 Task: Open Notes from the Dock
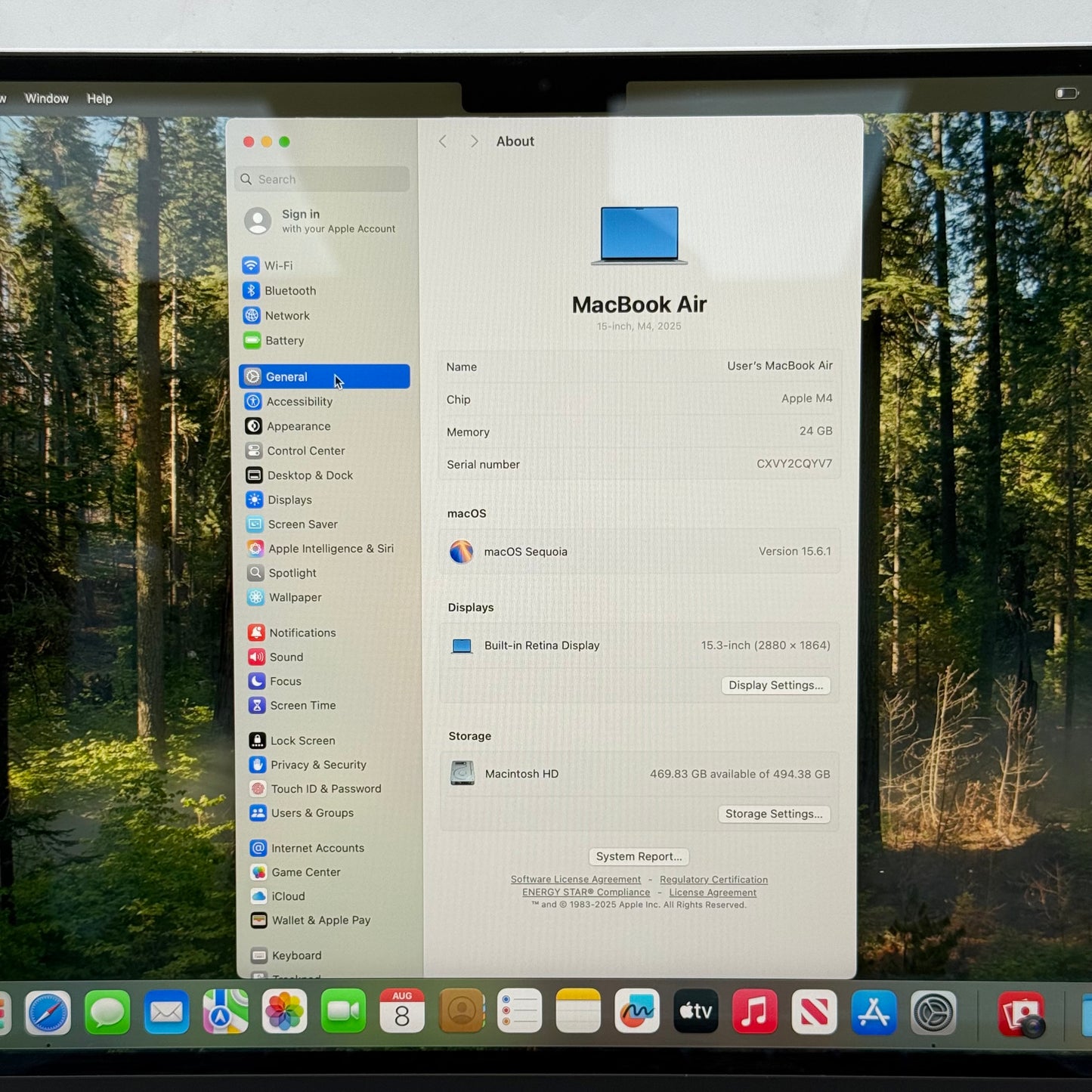coord(578,1011)
